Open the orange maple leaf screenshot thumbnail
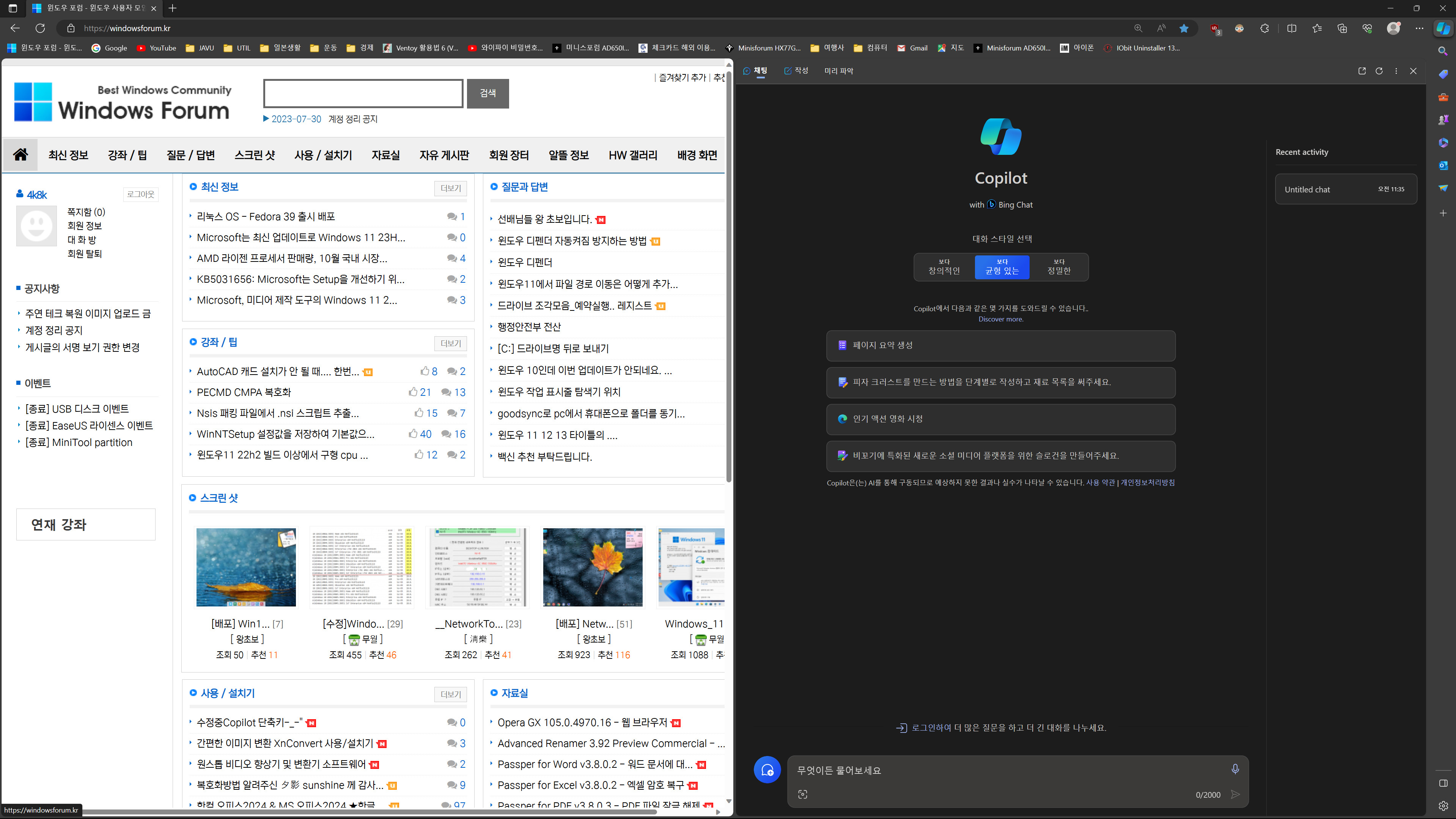This screenshot has height=819, width=1456. (x=592, y=567)
